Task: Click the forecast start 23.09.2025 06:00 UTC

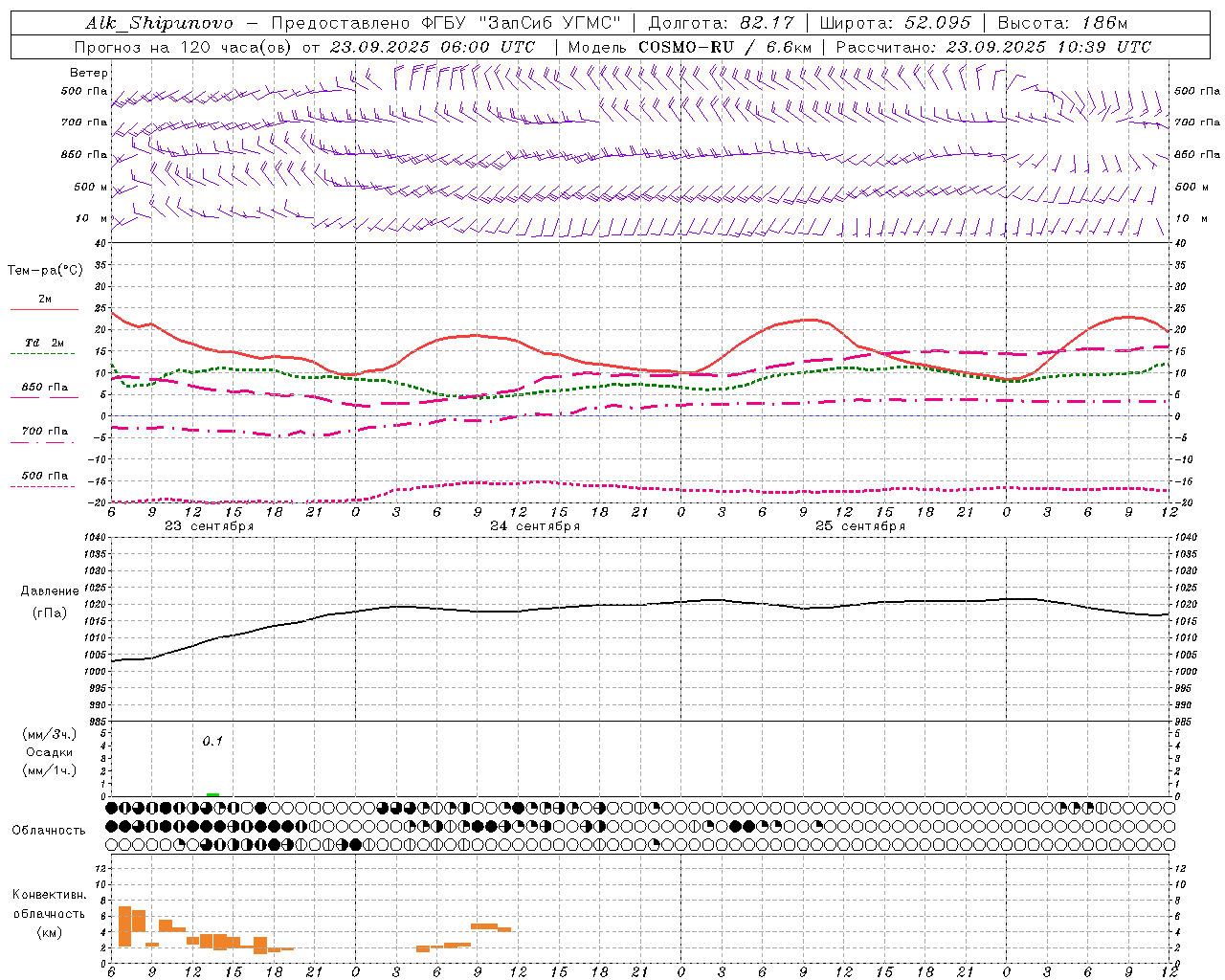Action: tap(432, 47)
